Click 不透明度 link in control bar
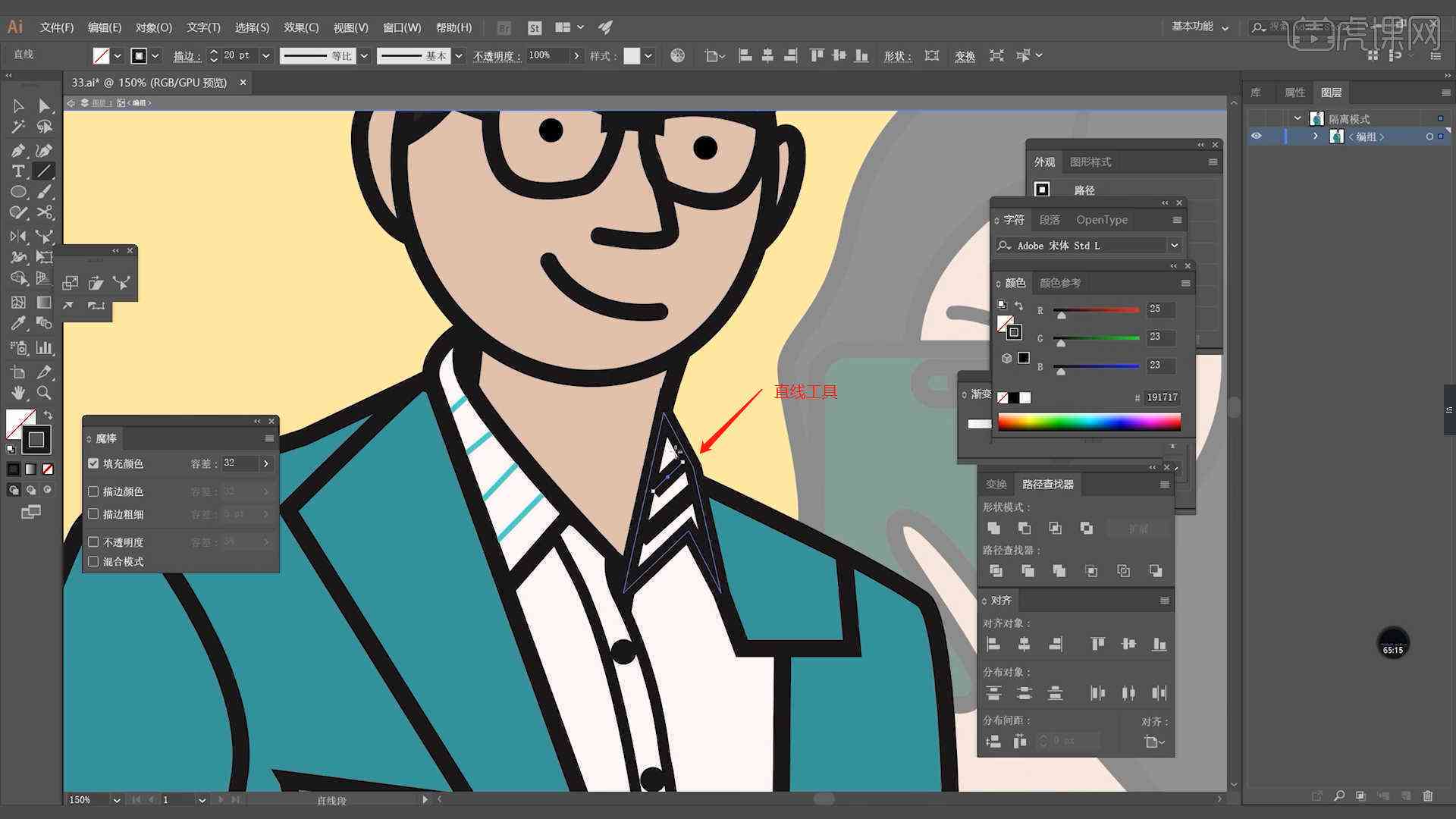1456x819 pixels. tap(497, 55)
